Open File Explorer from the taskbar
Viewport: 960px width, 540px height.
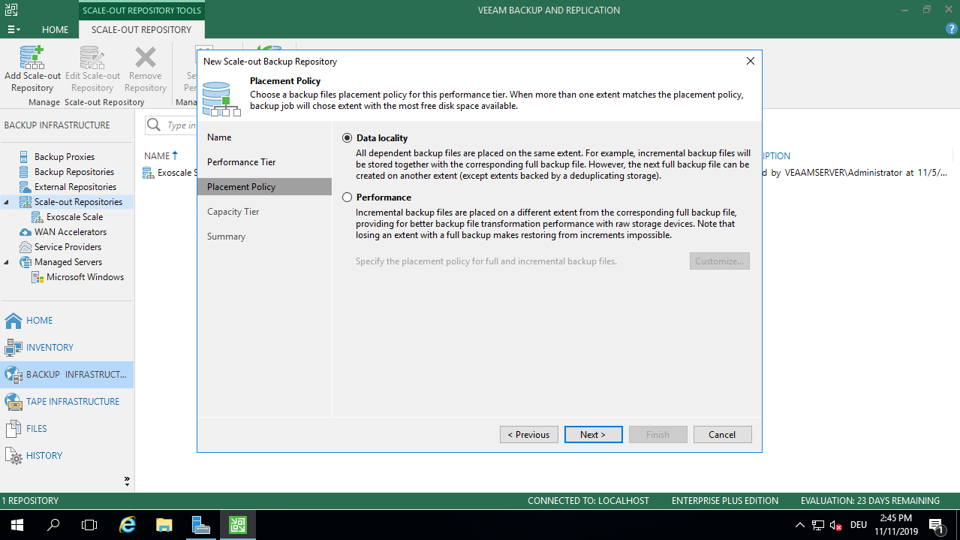[x=164, y=525]
